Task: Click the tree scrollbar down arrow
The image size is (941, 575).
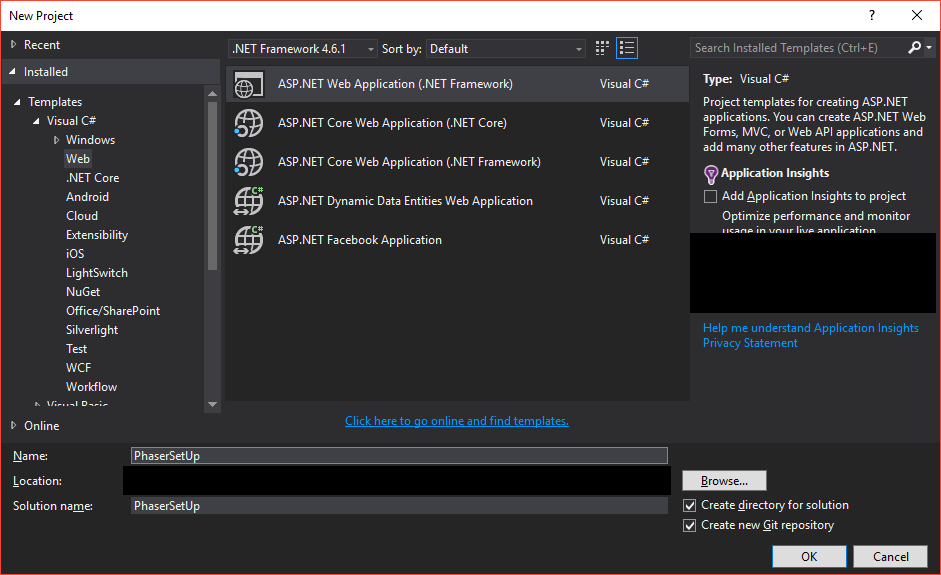Action: coord(212,405)
